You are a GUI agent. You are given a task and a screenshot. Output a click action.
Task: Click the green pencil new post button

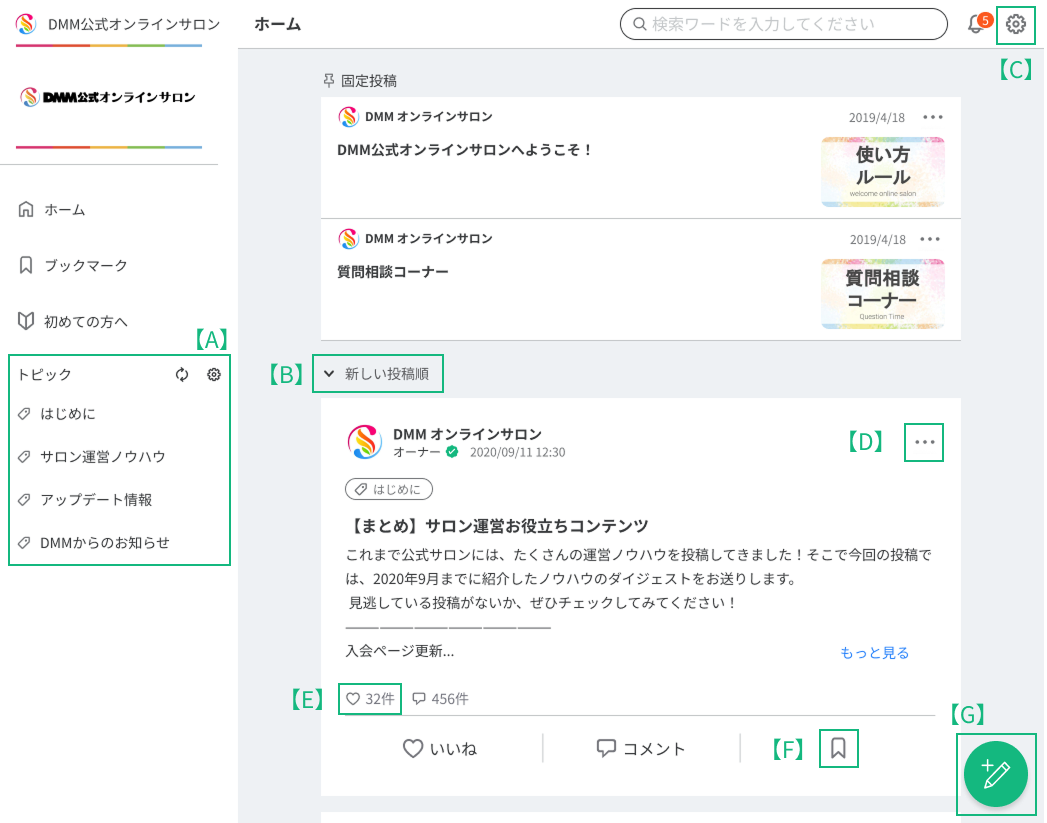[995, 774]
